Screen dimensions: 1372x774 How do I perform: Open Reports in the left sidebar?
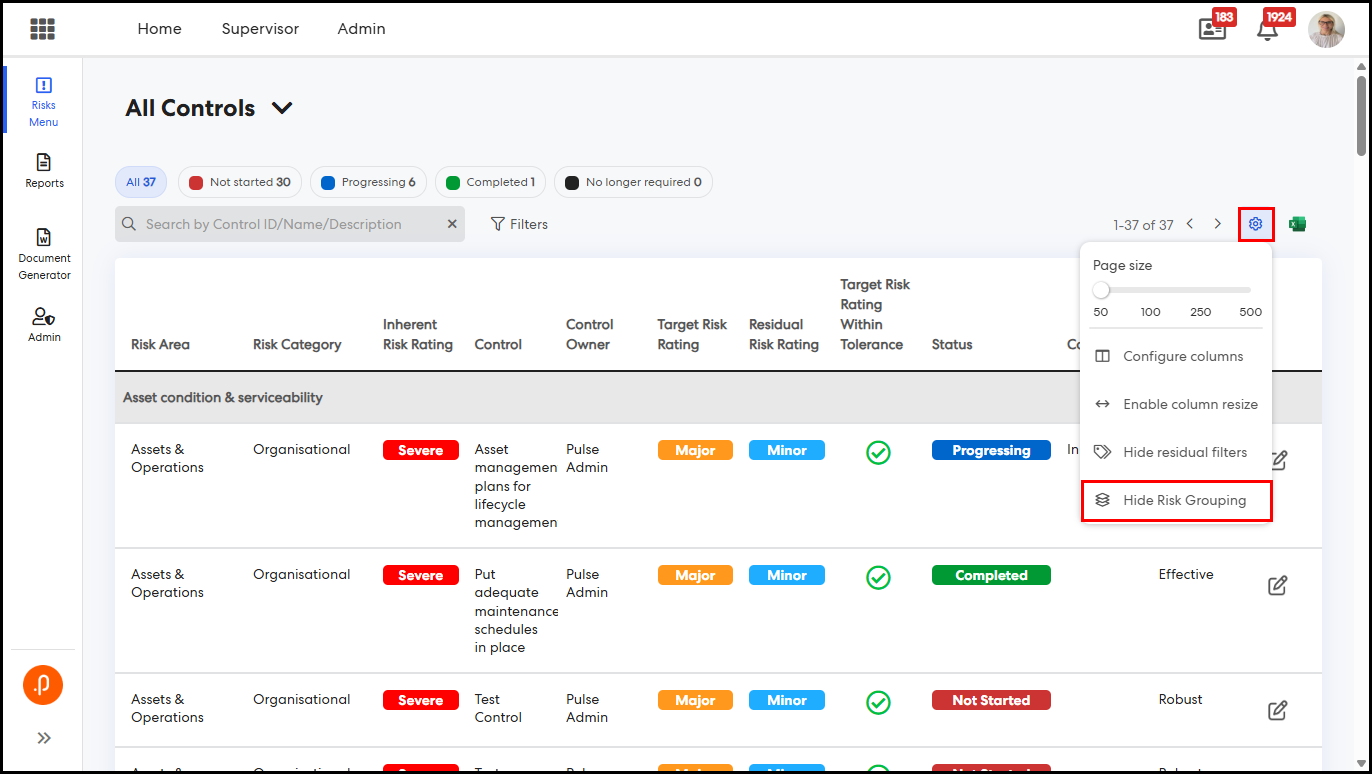(44, 170)
